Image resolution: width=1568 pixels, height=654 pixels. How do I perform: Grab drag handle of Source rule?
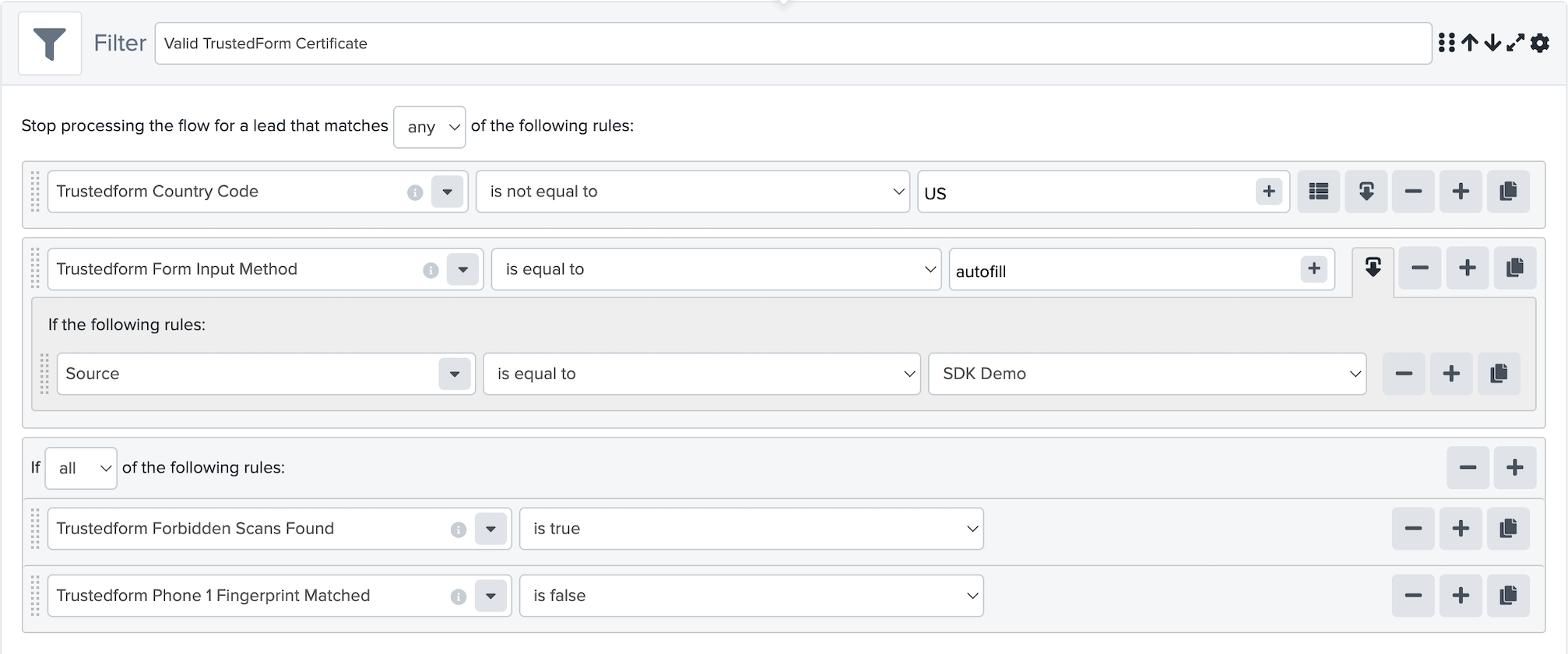click(x=44, y=374)
